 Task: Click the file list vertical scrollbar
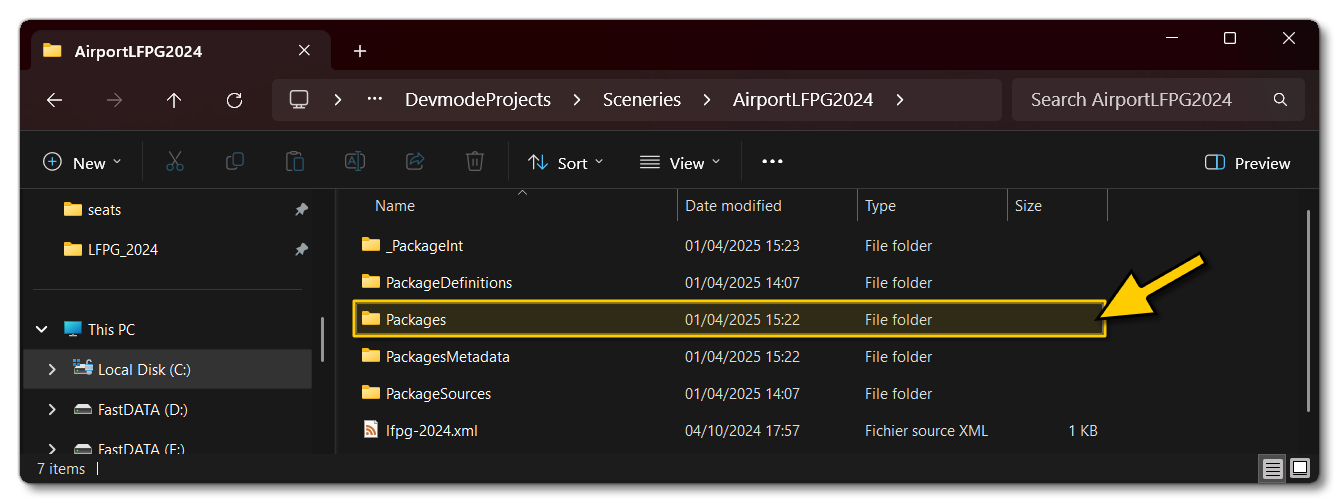[x=1308, y=310]
